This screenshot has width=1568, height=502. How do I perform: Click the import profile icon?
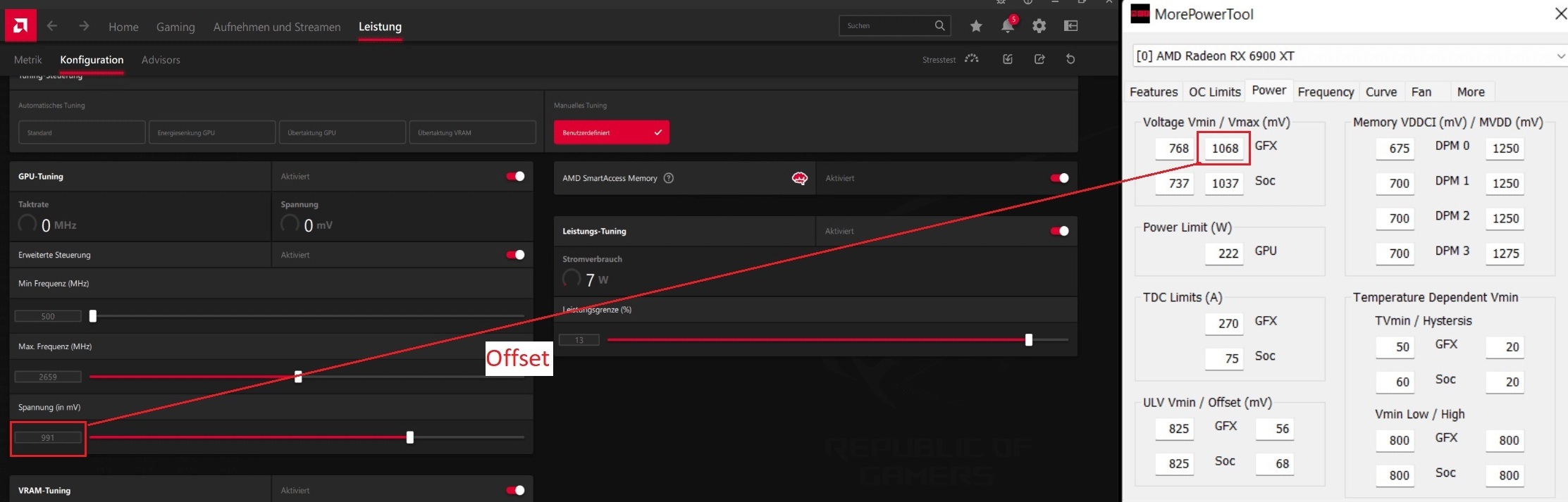[x=1008, y=59]
